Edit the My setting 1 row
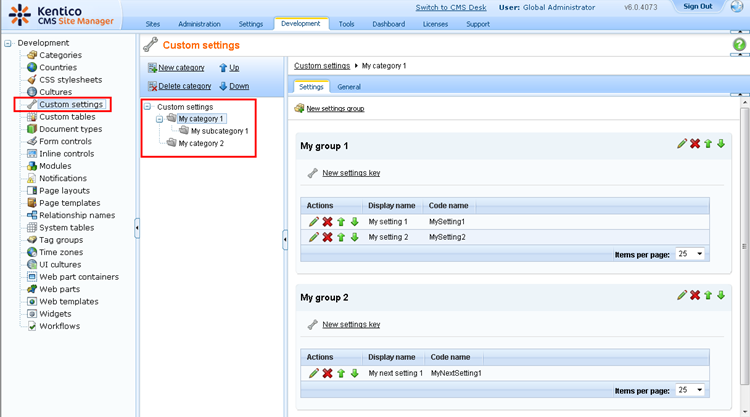The width and height of the screenshot is (750, 417). pos(314,222)
